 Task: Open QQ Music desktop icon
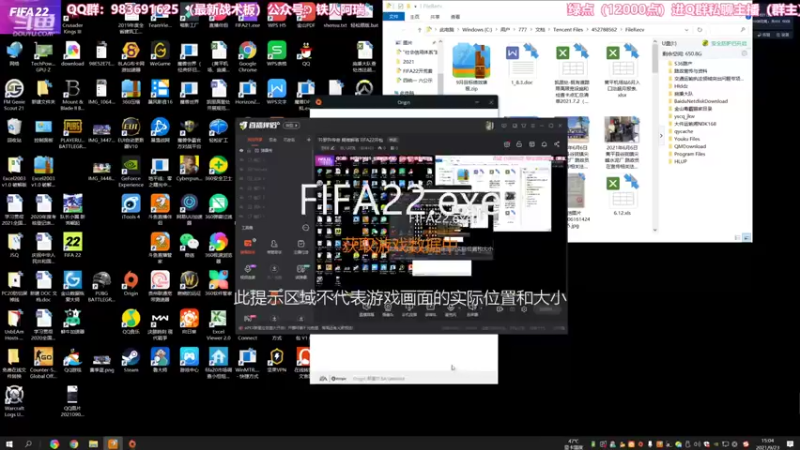[131, 321]
